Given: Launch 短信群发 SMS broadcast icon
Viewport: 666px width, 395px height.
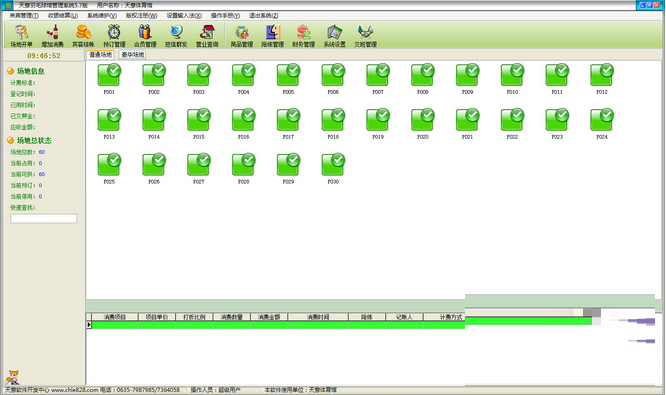Looking at the screenshot, I should [176, 36].
